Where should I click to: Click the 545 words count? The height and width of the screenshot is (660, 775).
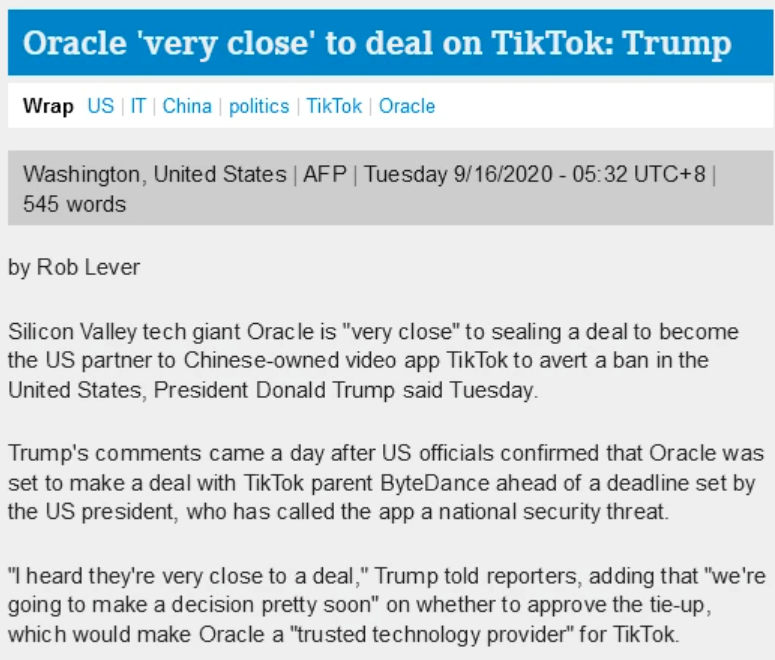(x=75, y=204)
